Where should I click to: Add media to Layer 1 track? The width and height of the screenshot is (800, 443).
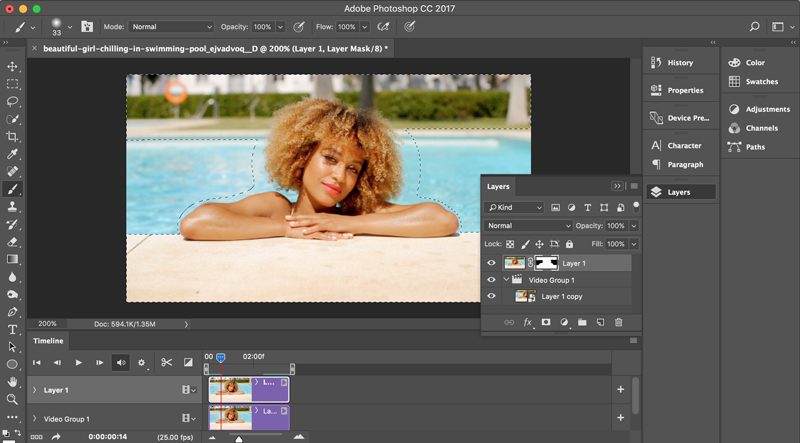click(620, 389)
